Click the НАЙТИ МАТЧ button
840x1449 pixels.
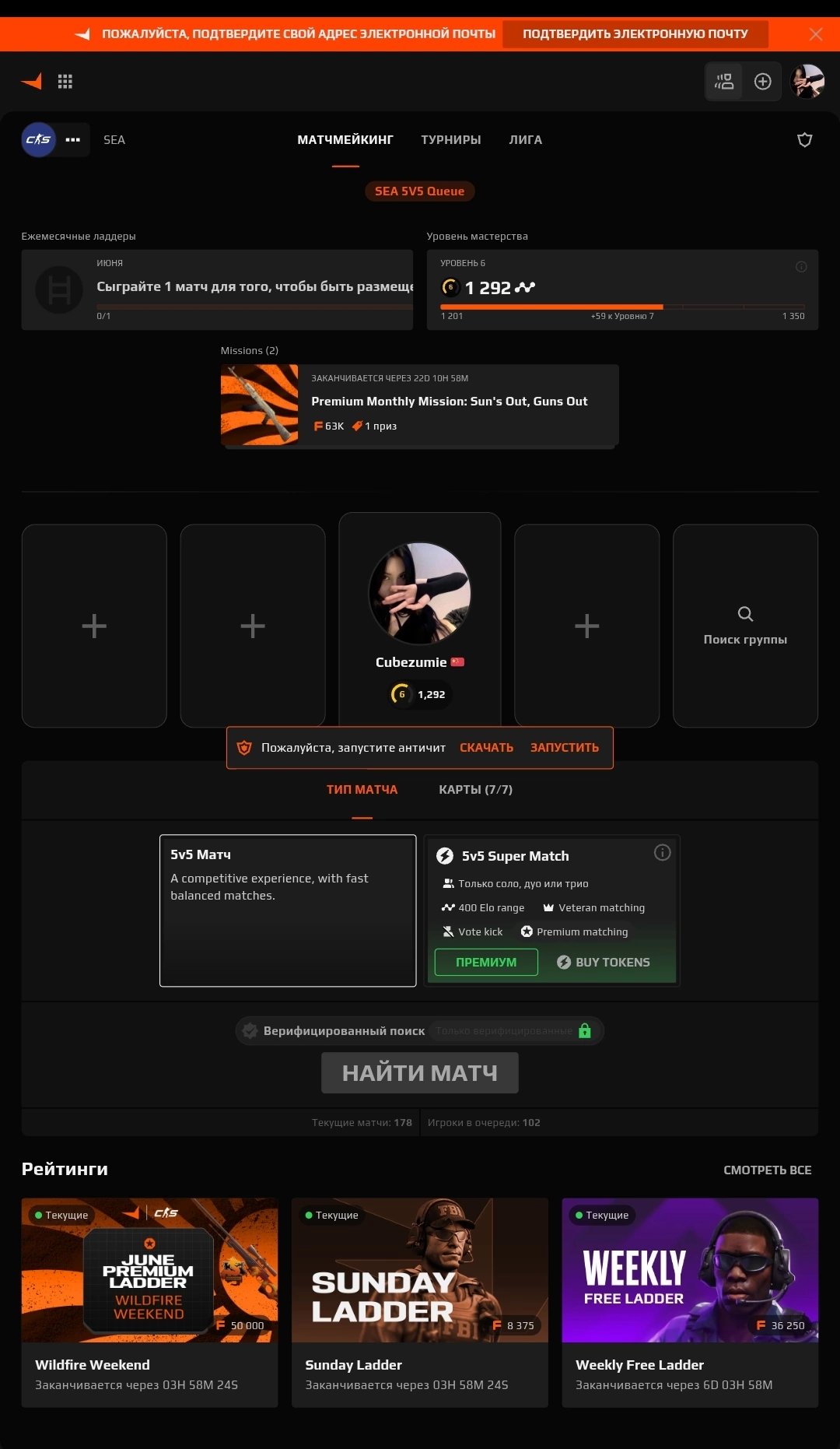420,1073
